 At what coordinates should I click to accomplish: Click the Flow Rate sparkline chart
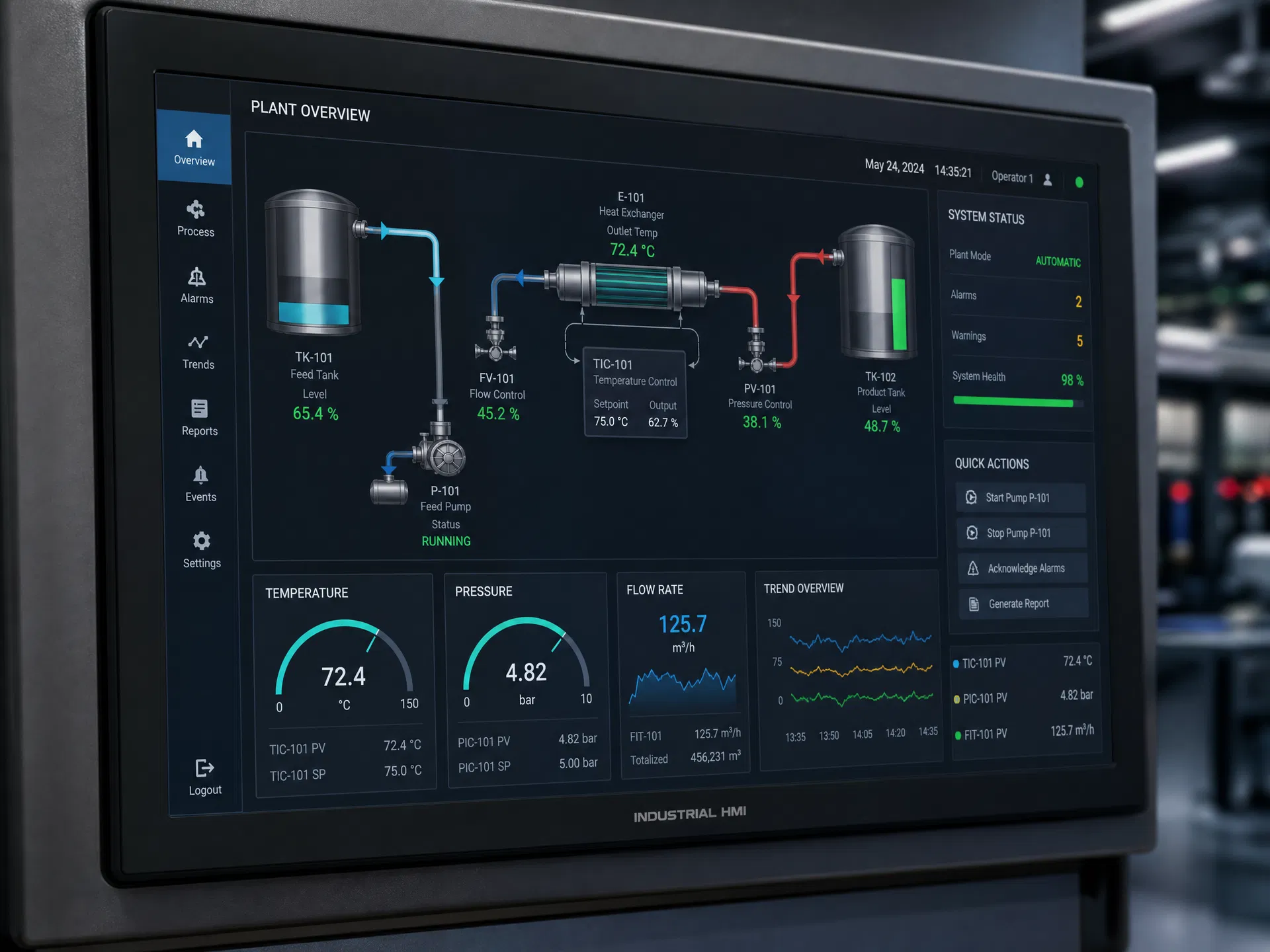[683, 688]
